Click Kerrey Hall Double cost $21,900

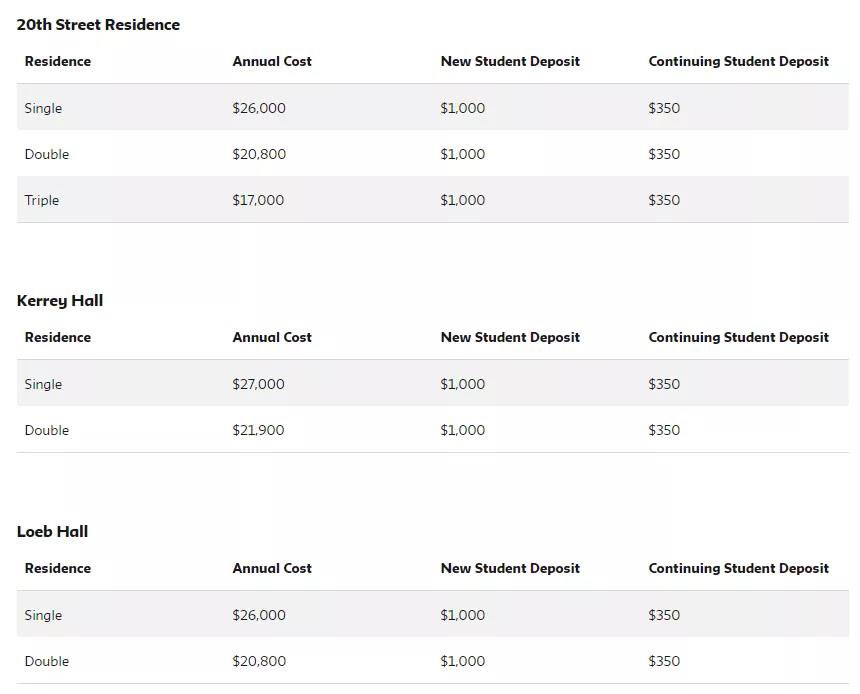[x=258, y=430]
